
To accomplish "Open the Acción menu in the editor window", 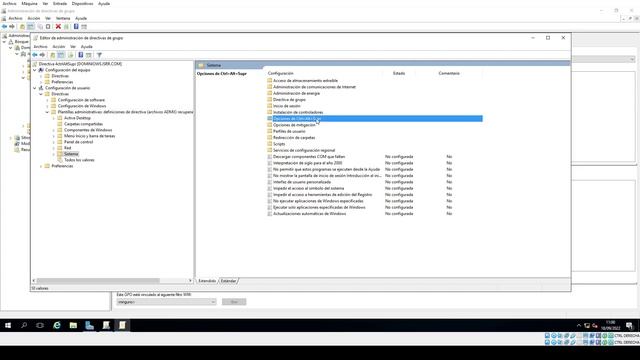I will coord(59,47).
